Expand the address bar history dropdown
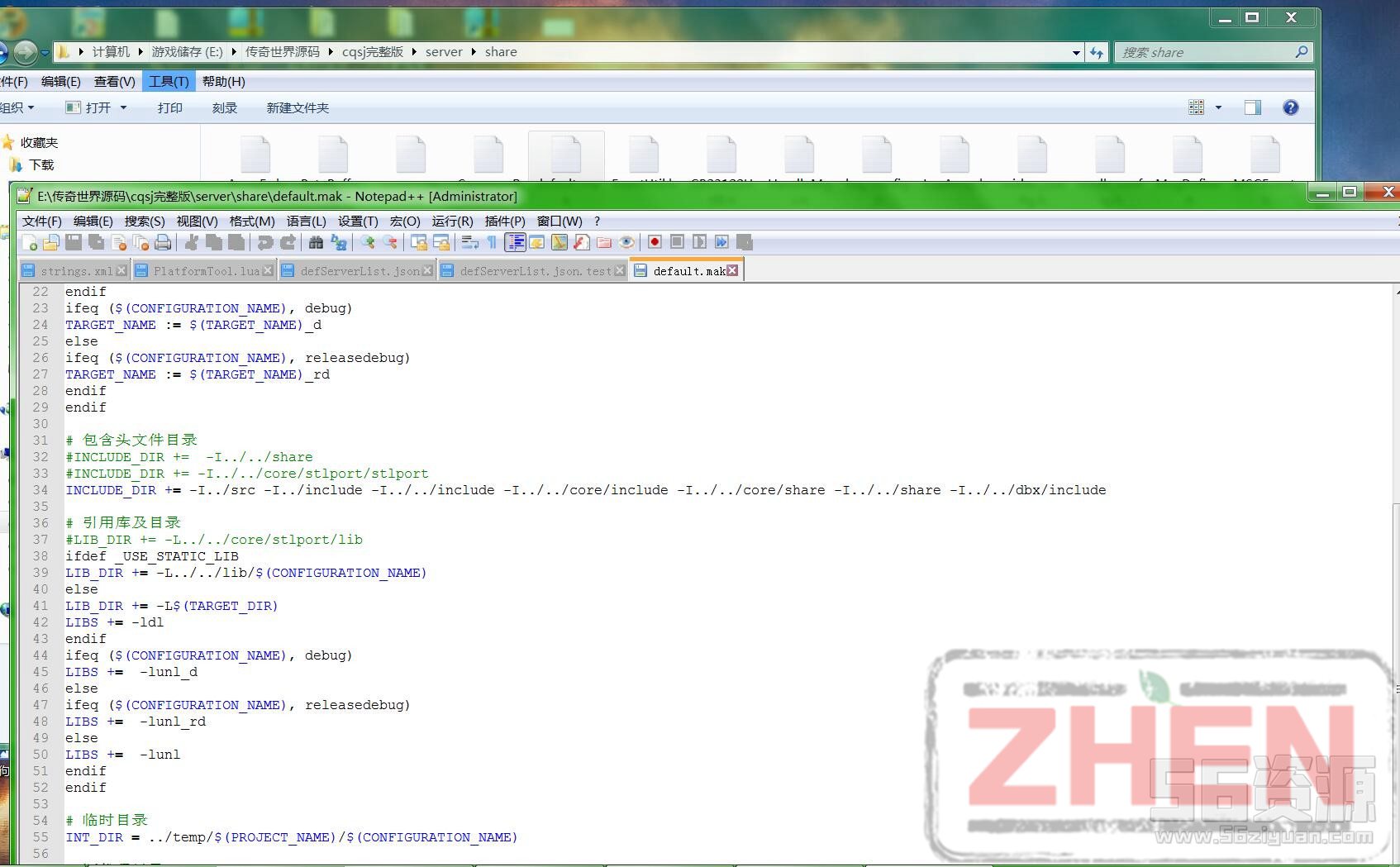Screen dimensions: 1400x867 (x=1076, y=52)
